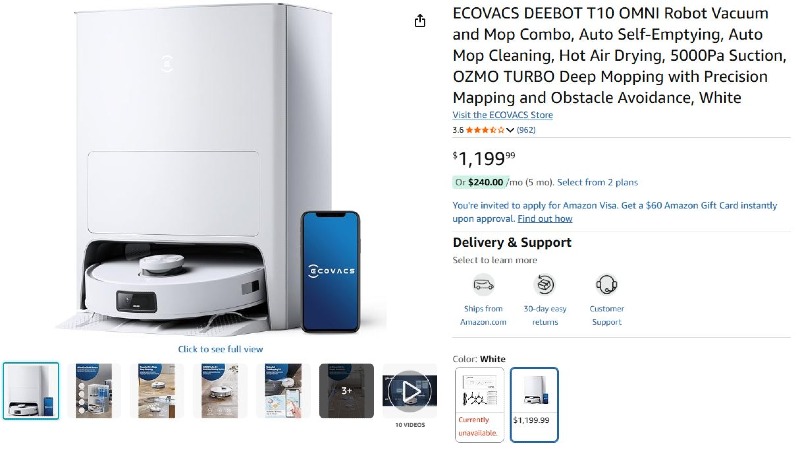Click the 30-day easy returns icon
This screenshot has height=450, width=800.
pyautogui.click(x=544, y=284)
